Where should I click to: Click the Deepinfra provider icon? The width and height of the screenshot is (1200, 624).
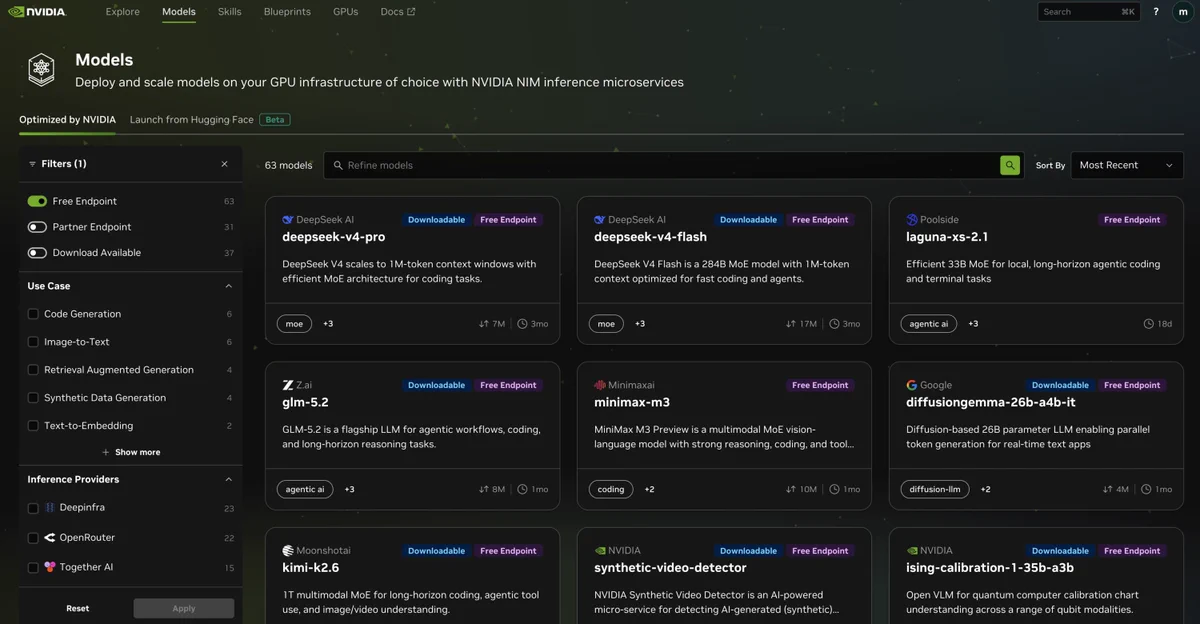click(x=50, y=508)
